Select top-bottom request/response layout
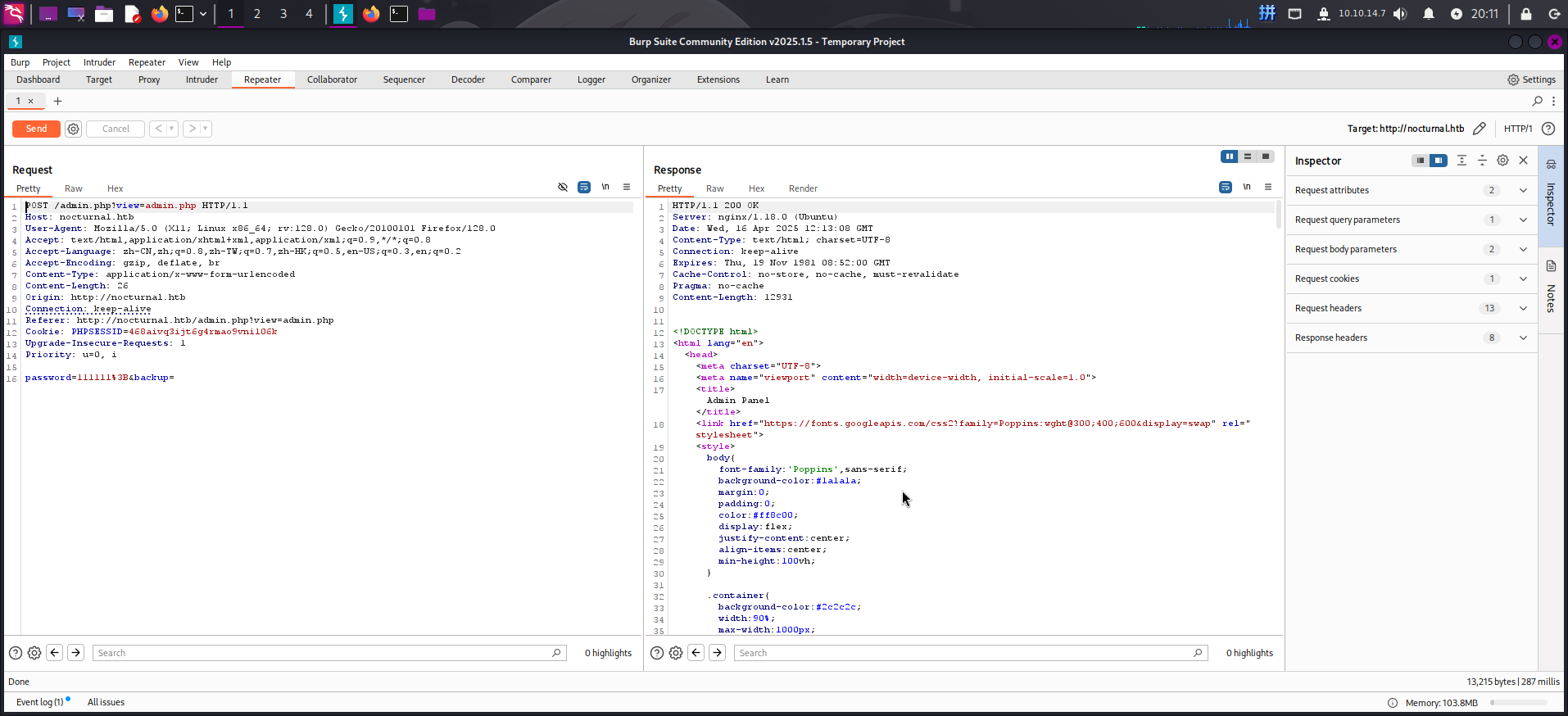The image size is (1568, 716). [x=1248, y=156]
